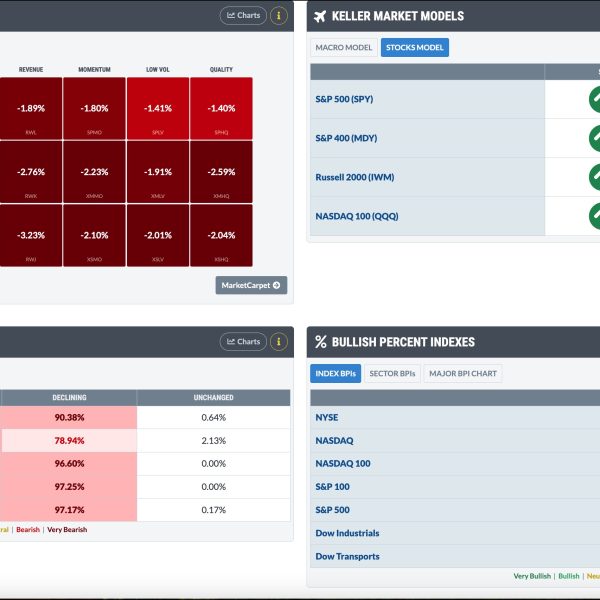Click the 78.94% declining value
This screenshot has height=600, width=600.
point(69,441)
